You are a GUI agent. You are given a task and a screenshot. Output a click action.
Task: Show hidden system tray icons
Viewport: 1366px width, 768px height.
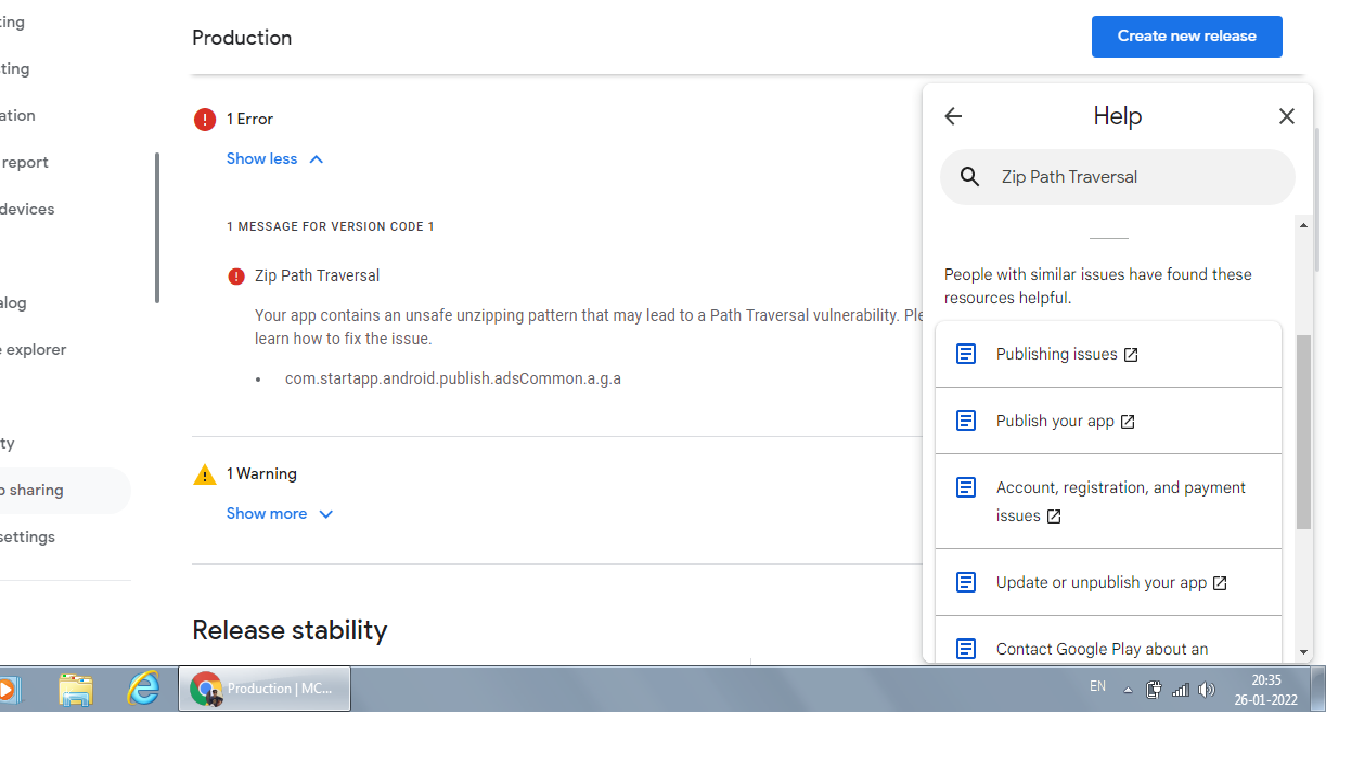1128,690
